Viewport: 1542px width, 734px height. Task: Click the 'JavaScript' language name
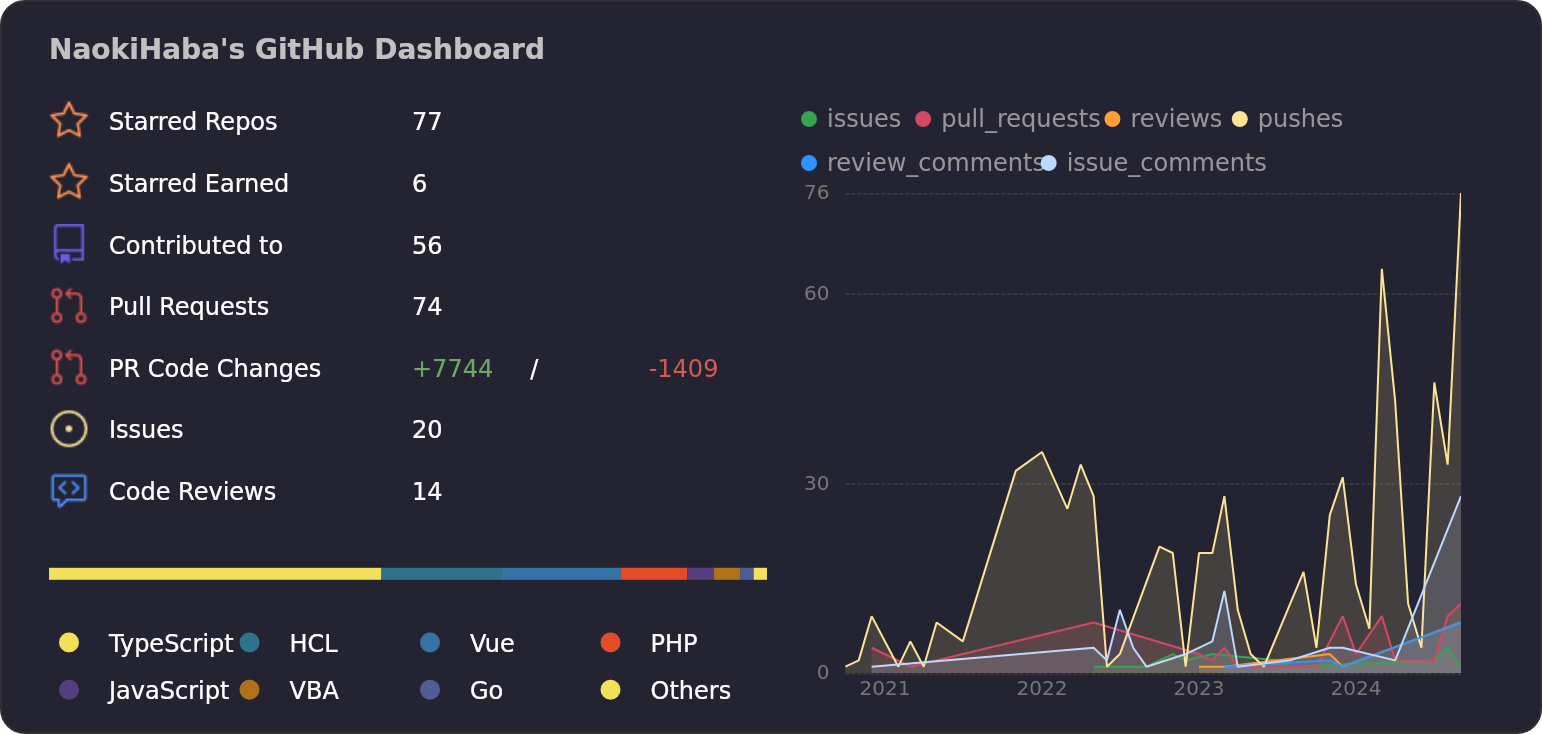169,691
